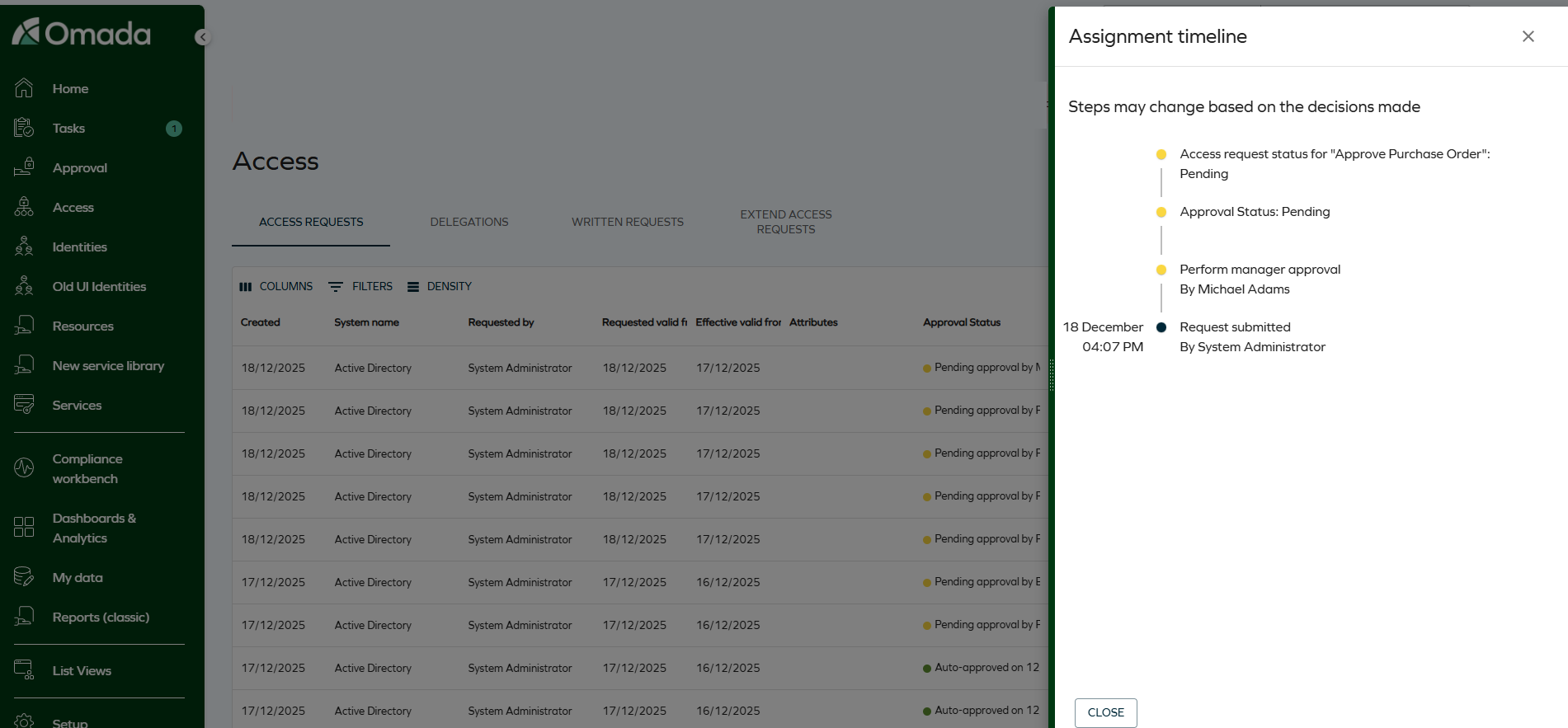Screen dimensions: 1568x728
Task: Open the Old UI Identities icon
Action: [24, 286]
